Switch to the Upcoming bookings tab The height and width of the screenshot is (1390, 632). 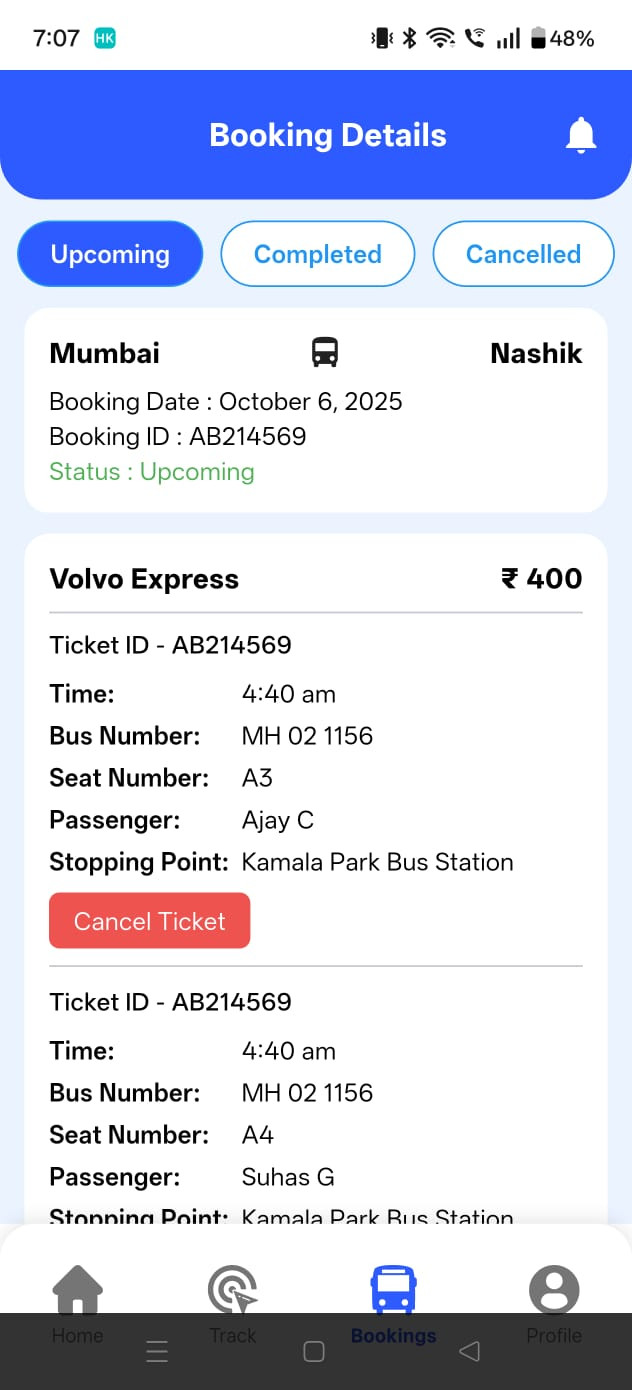110,254
